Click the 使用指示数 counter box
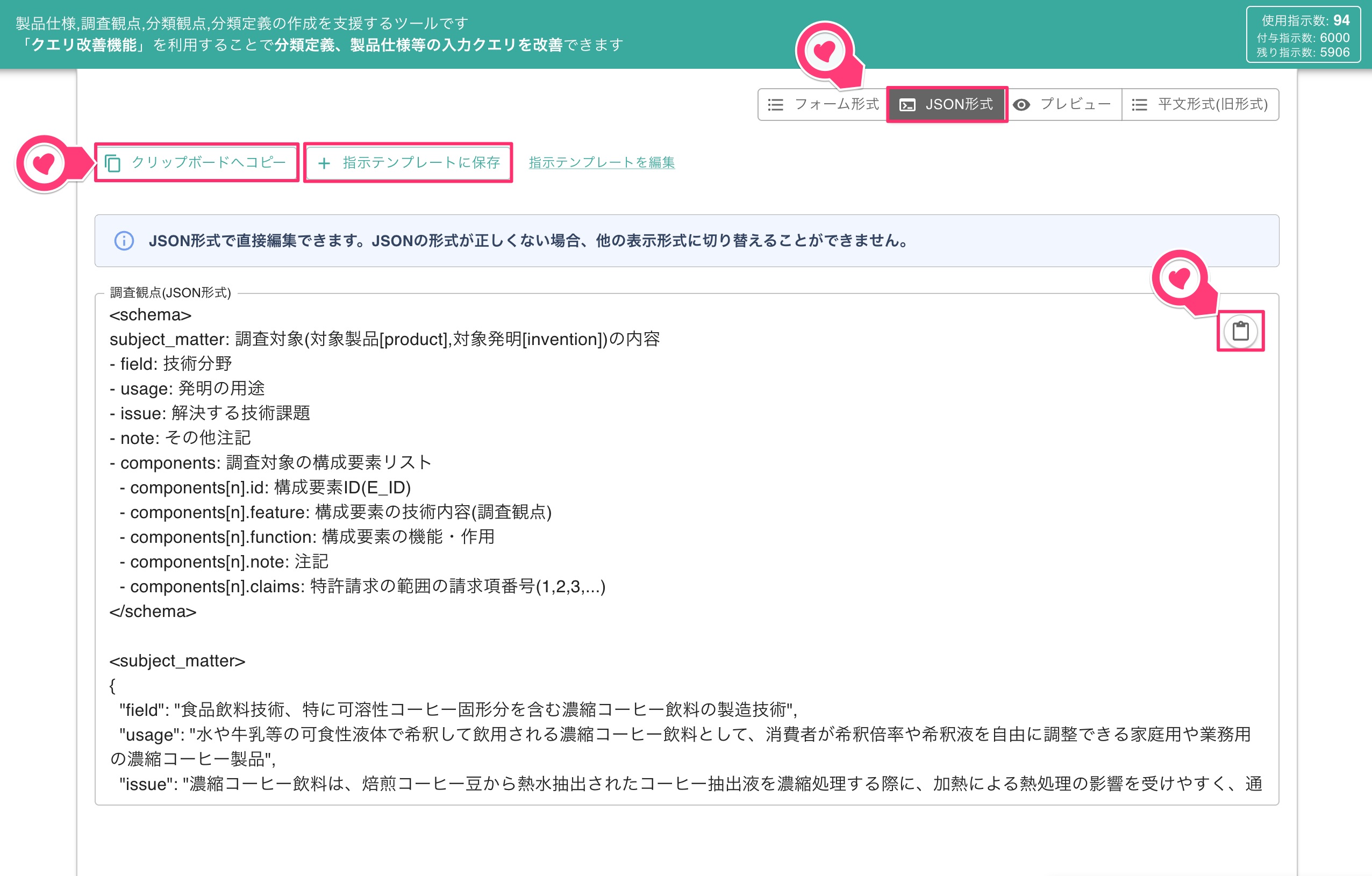 click(1303, 35)
